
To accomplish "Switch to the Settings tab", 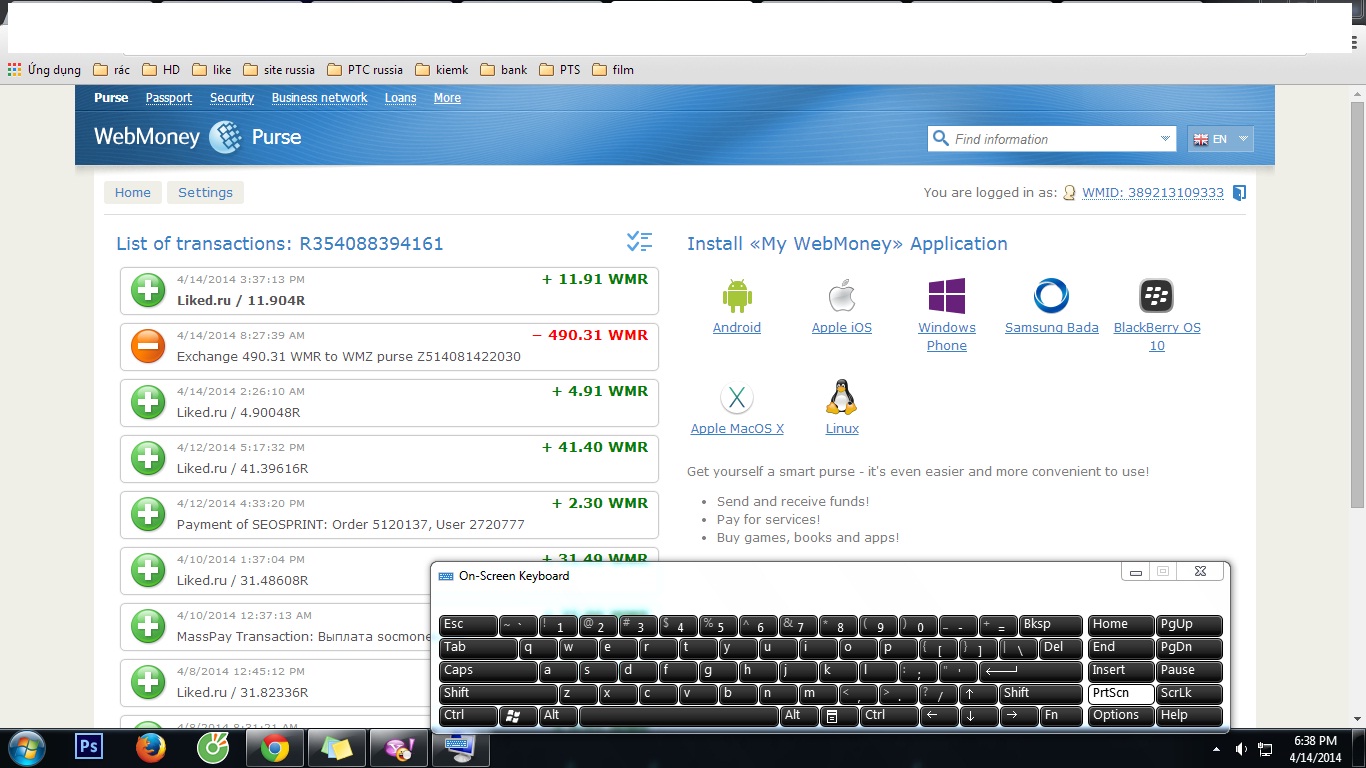I will pyautogui.click(x=205, y=193).
